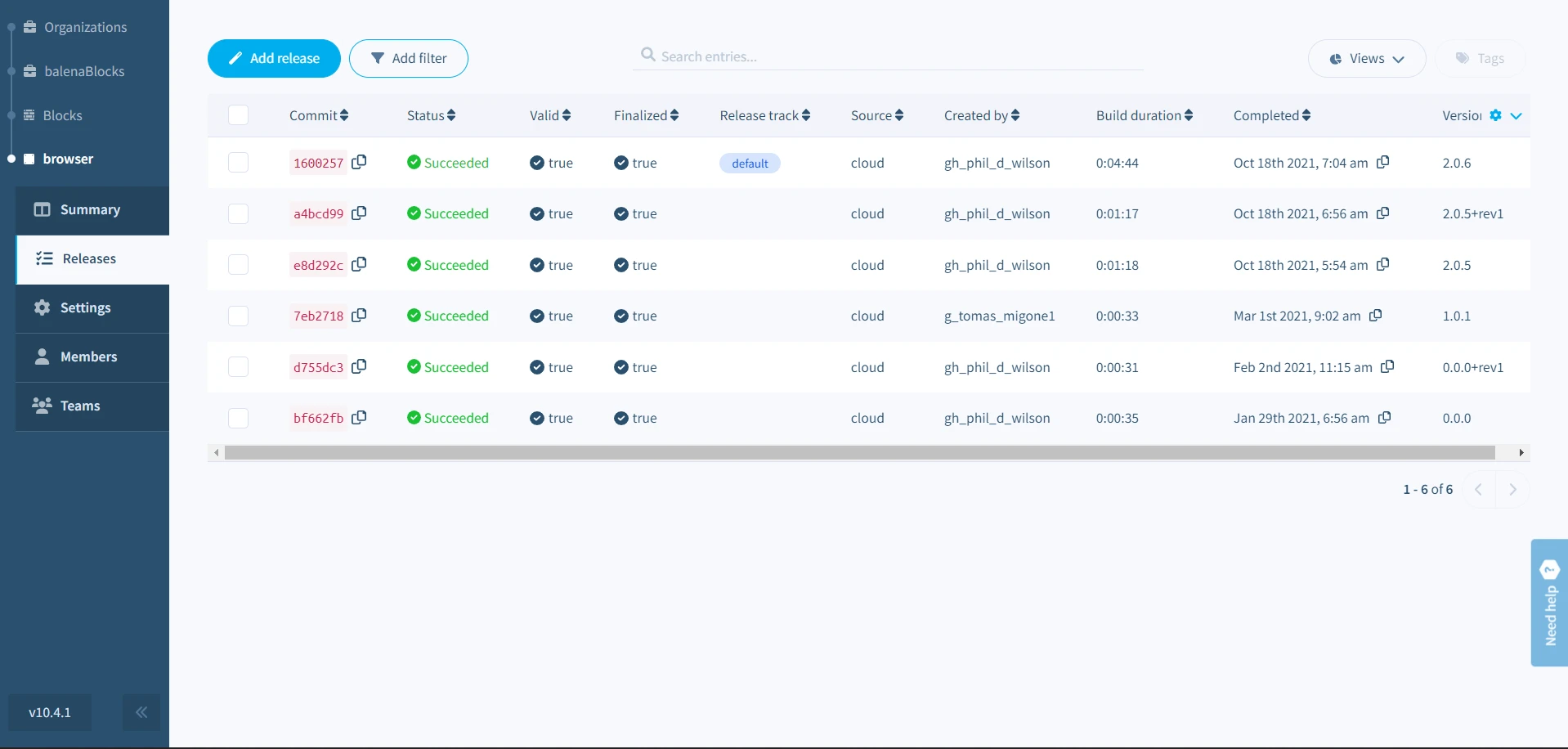Screen dimensions: 1568x749
Task: Tick the checkbox for release d755dc3
Action: (238, 367)
